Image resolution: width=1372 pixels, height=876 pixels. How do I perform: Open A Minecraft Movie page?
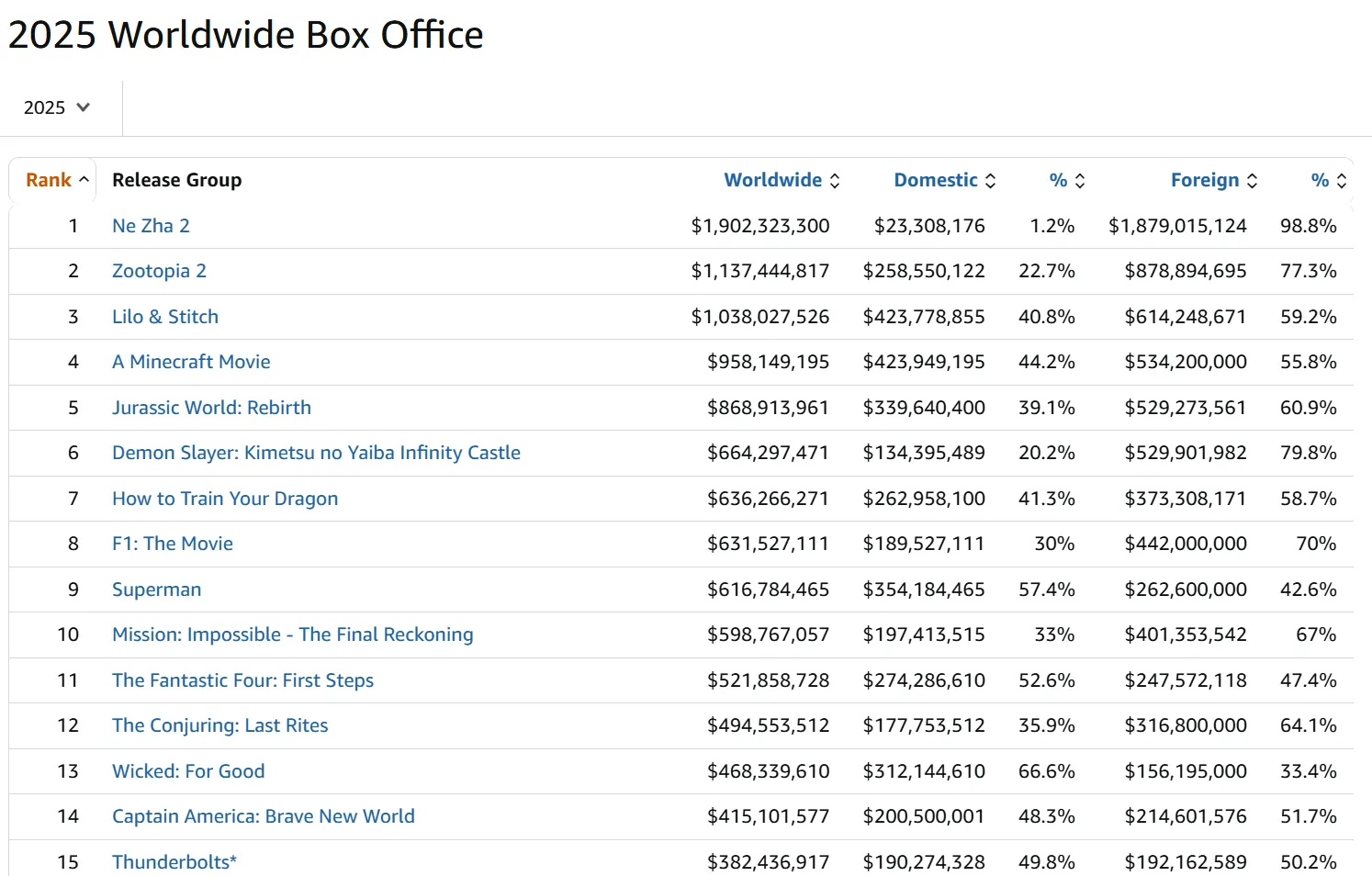point(191,362)
